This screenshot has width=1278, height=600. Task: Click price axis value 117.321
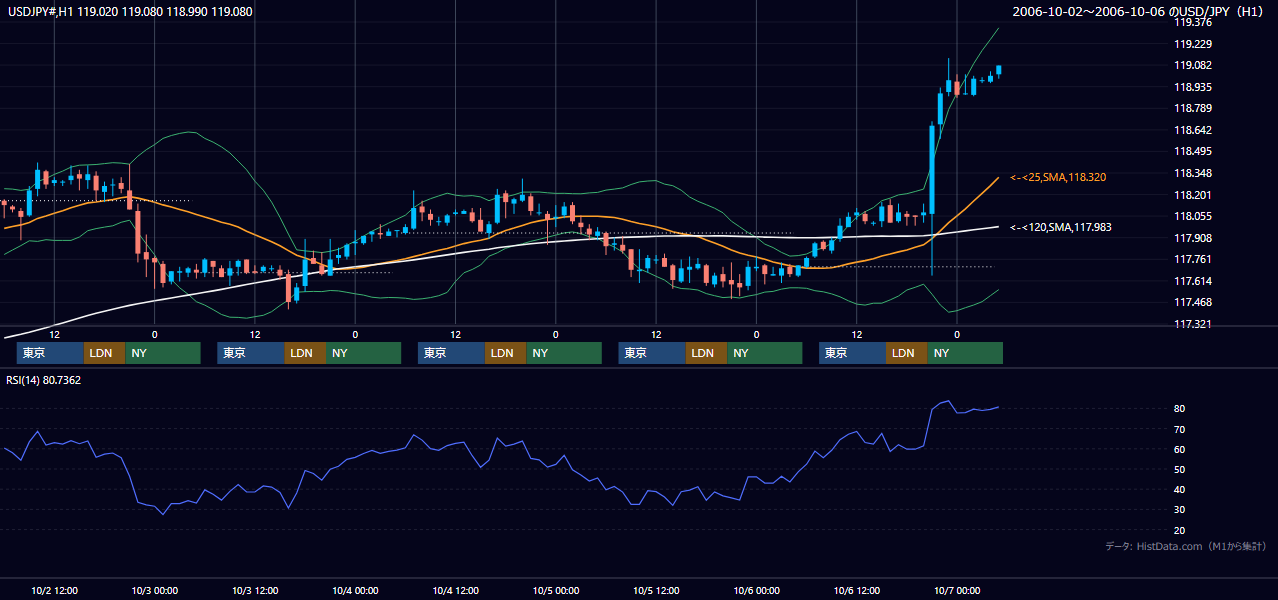pyautogui.click(x=1192, y=324)
